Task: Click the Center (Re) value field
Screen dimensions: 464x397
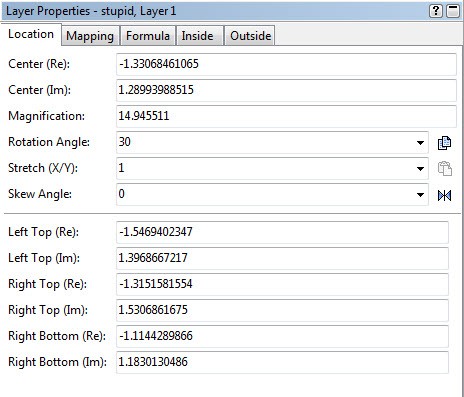Action: pyautogui.click(x=286, y=64)
